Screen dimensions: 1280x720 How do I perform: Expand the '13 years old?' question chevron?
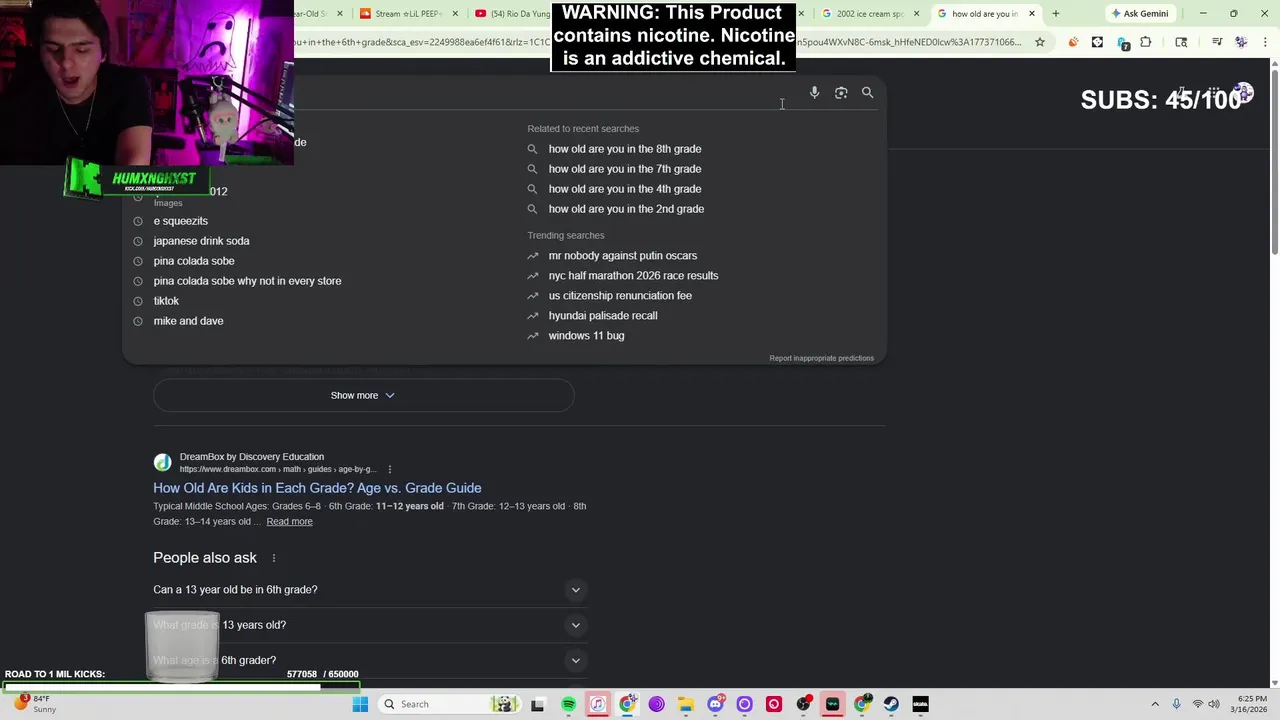pos(575,625)
